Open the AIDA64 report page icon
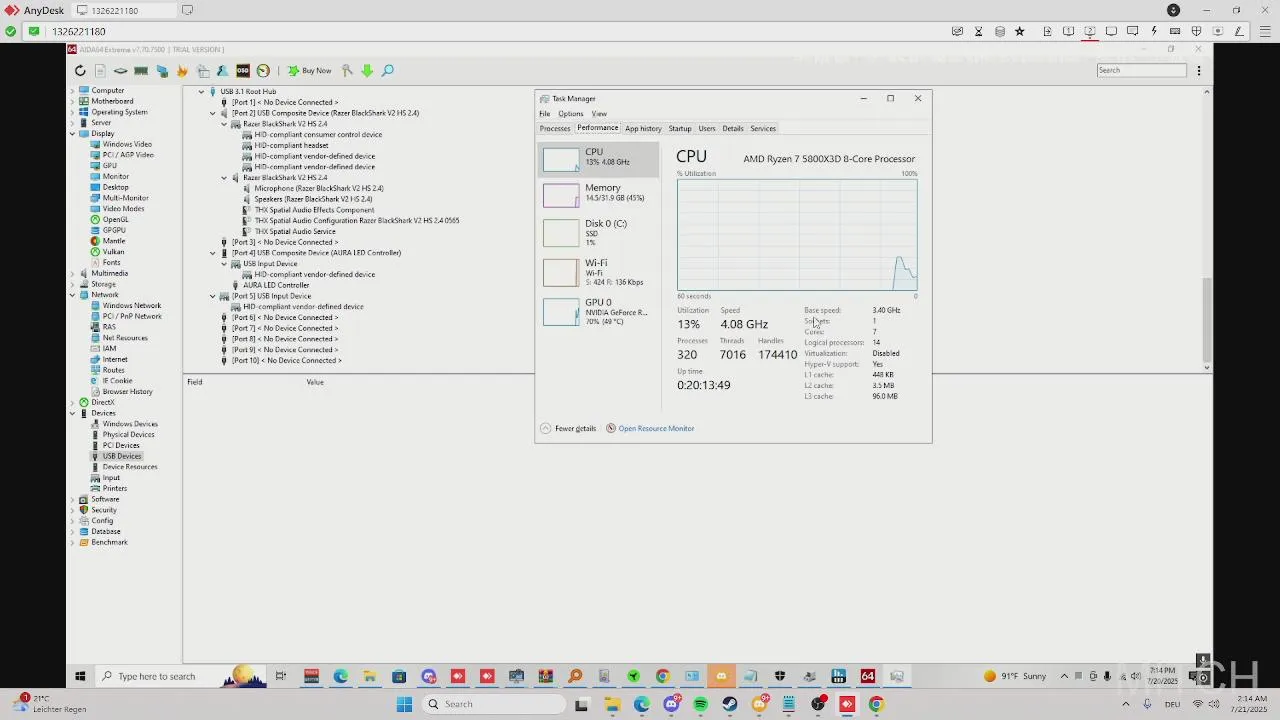This screenshot has height=720, width=1280. pyautogui.click(x=100, y=71)
